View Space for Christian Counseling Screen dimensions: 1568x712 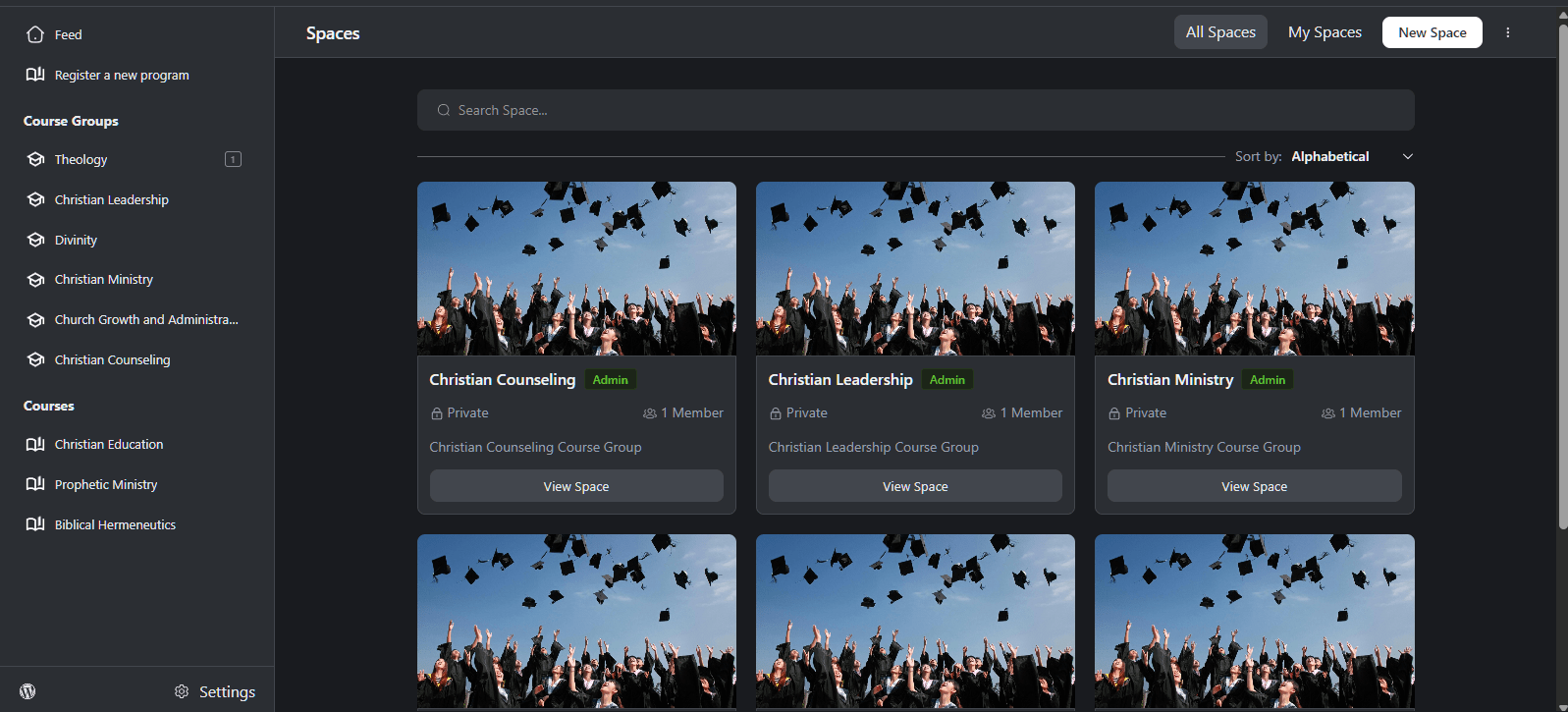coord(576,486)
